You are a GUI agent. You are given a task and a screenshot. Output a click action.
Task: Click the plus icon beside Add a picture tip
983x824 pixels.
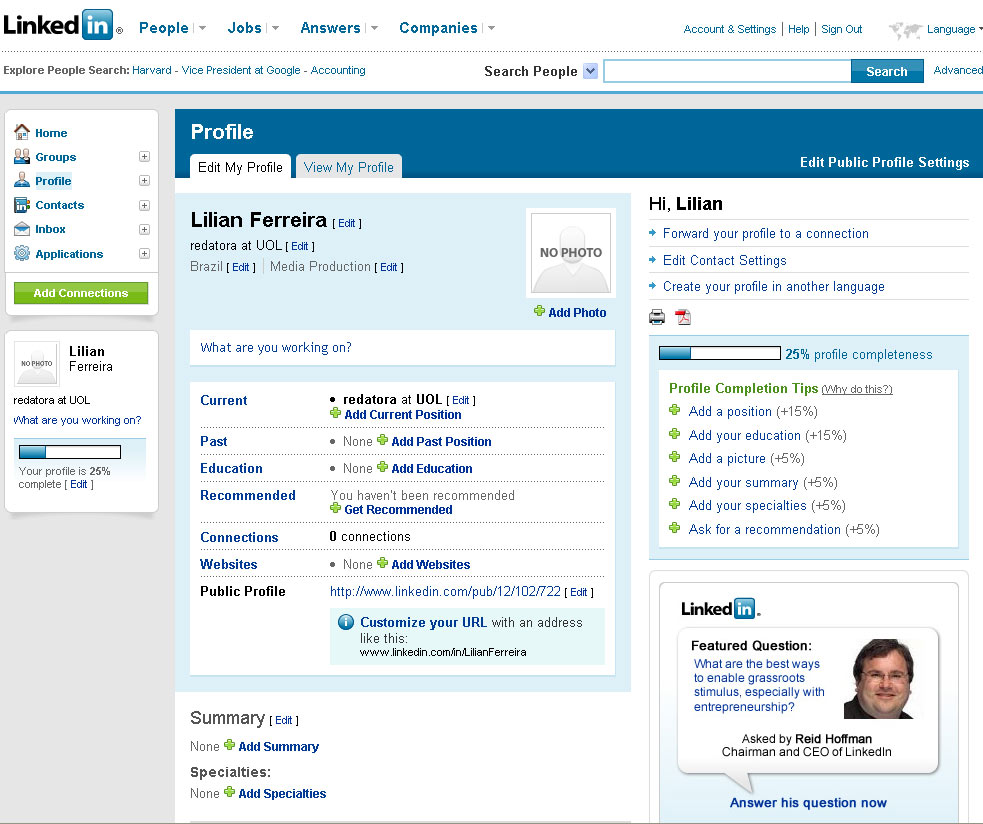click(675, 457)
